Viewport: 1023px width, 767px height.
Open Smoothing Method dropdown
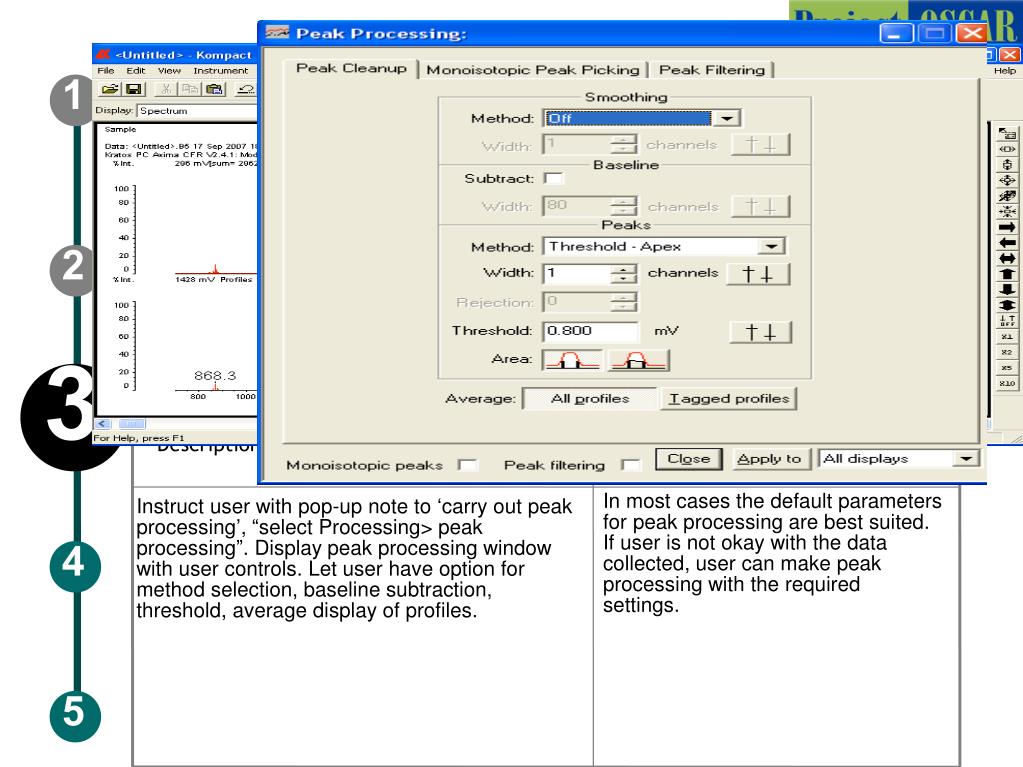coord(726,118)
